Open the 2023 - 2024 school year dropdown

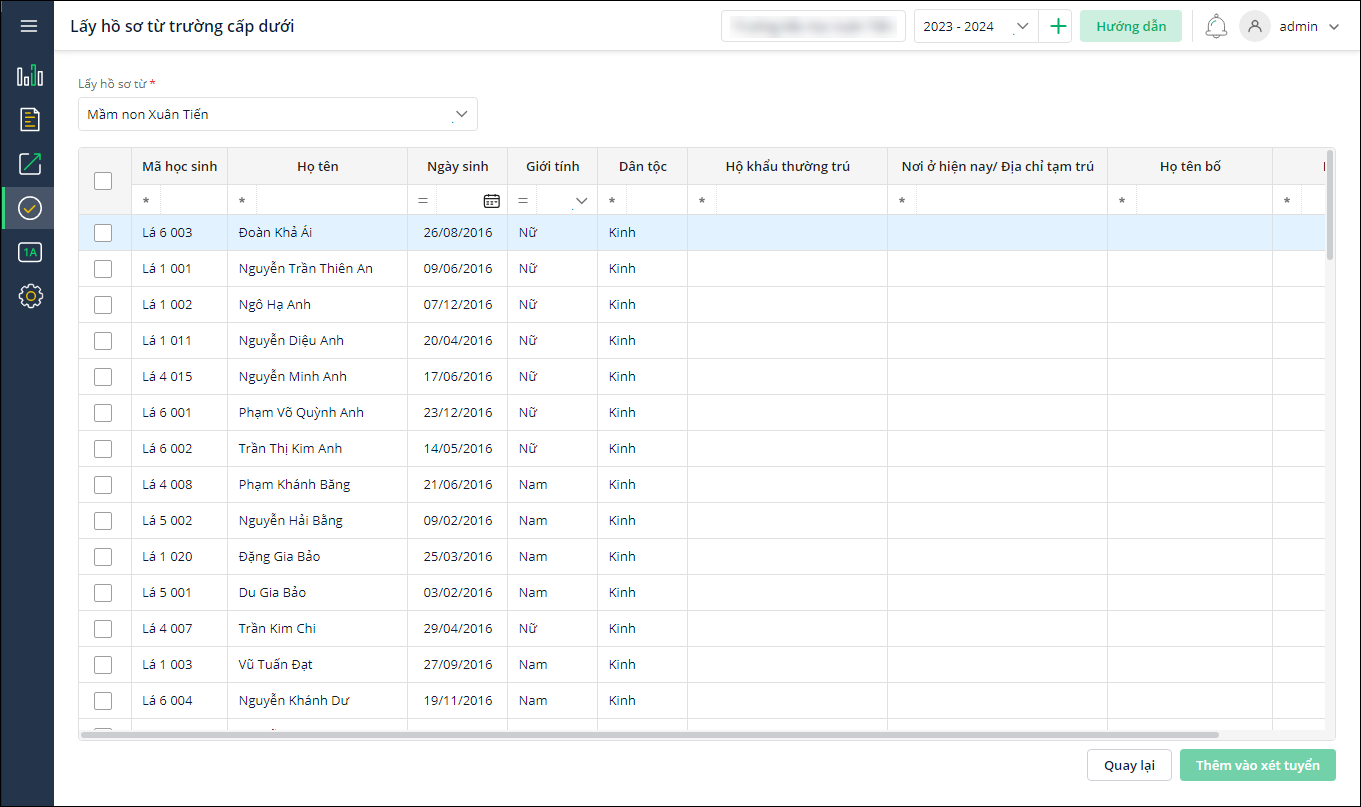(1021, 27)
